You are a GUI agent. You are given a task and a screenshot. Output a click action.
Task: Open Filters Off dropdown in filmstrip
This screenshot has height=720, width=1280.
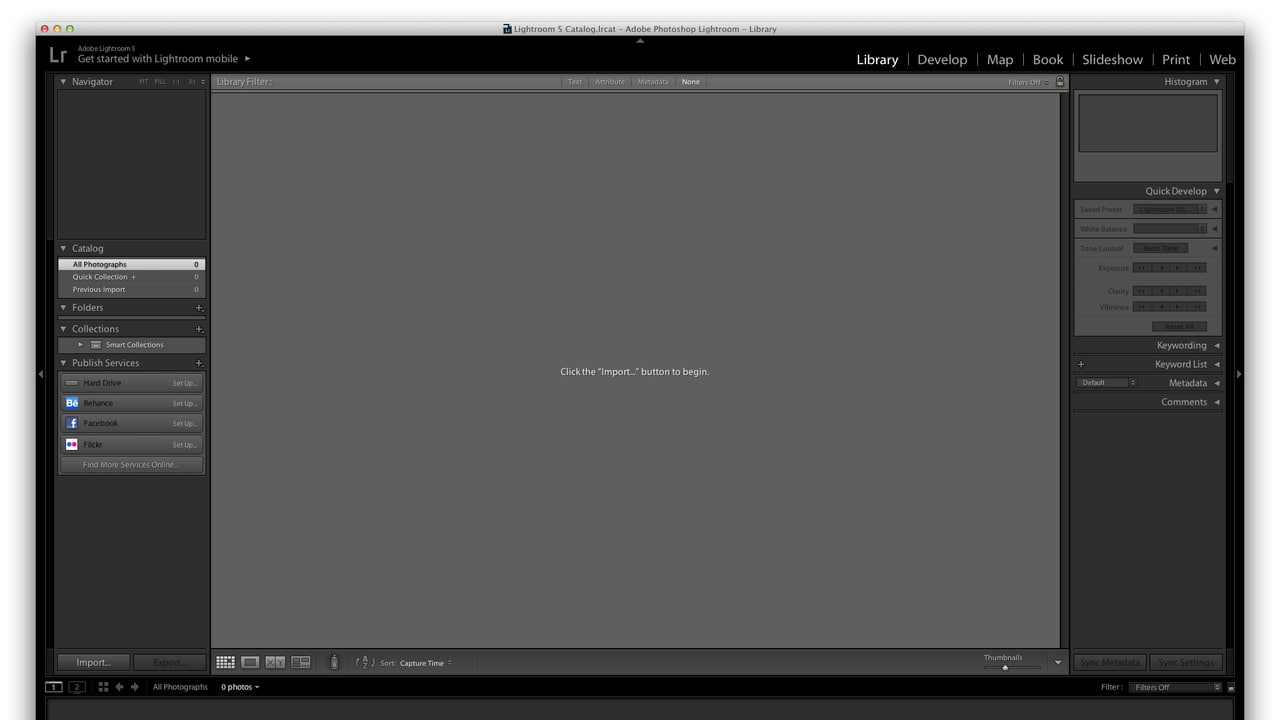(x=1176, y=688)
